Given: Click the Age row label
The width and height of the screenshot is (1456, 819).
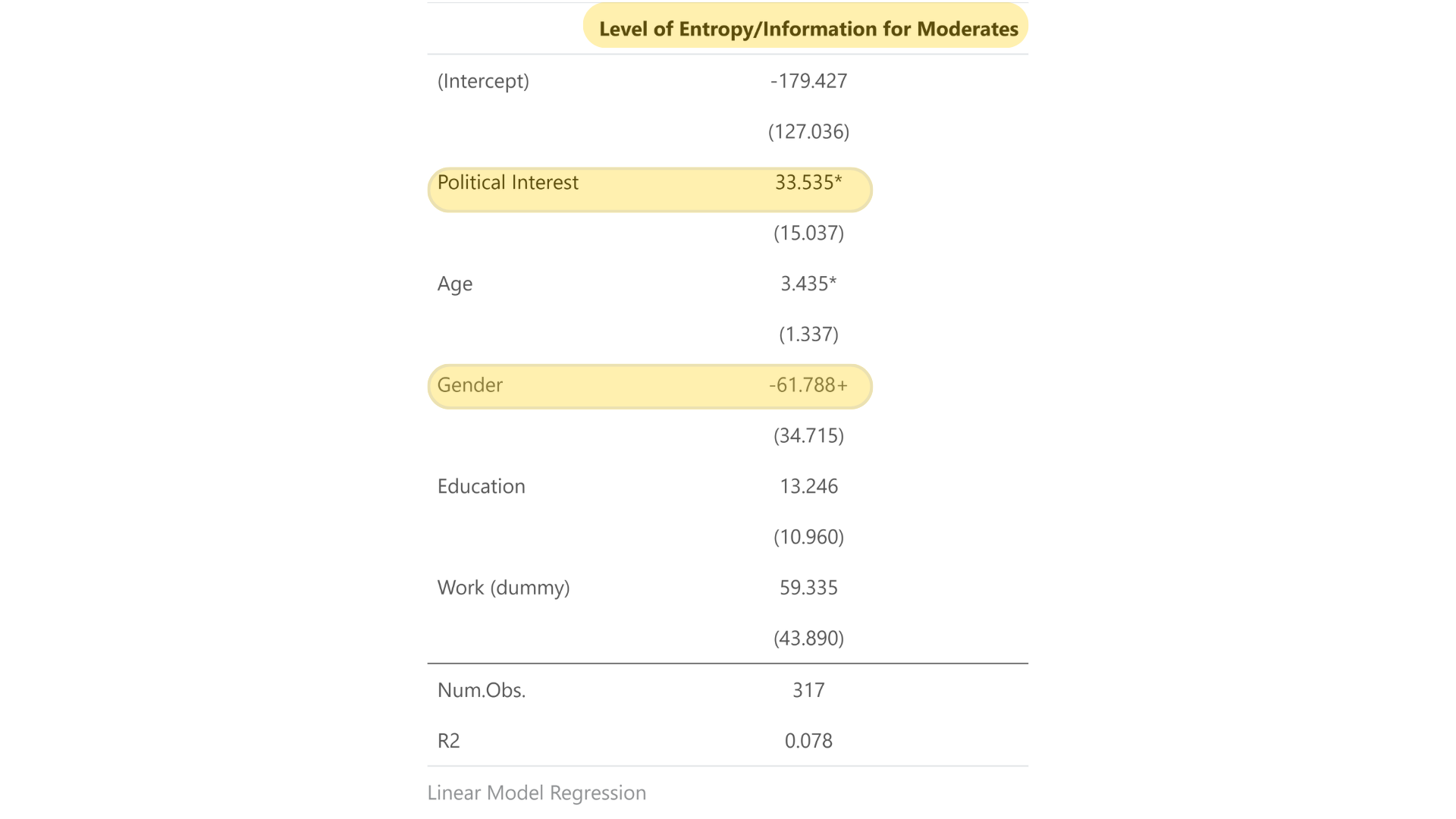Looking at the screenshot, I should (x=455, y=284).
